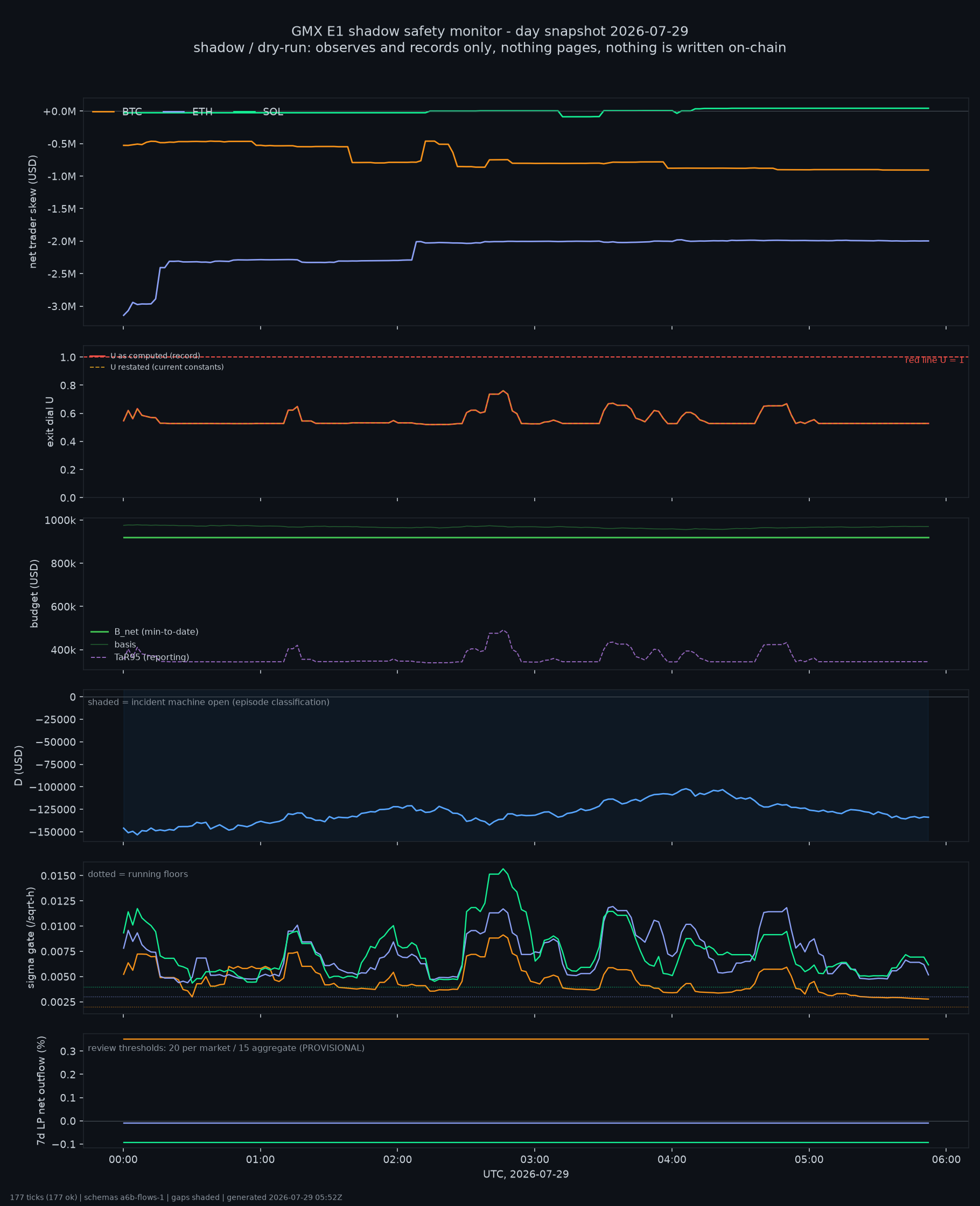Select the 'TaR95 (reporting)' legend entry
The height and width of the screenshot is (1206, 980).
pyautogui.click(x=140, y=657)
